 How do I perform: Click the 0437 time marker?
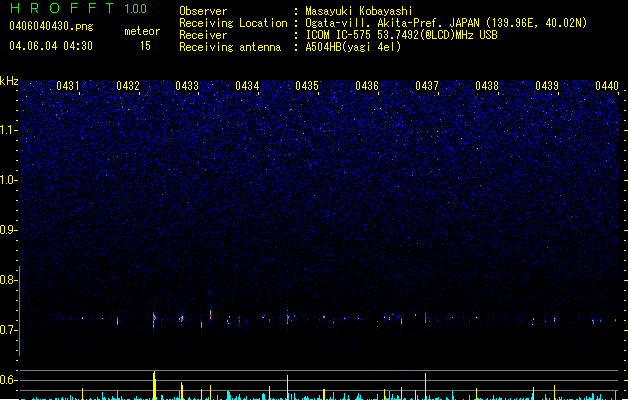[x=427, y=86]
